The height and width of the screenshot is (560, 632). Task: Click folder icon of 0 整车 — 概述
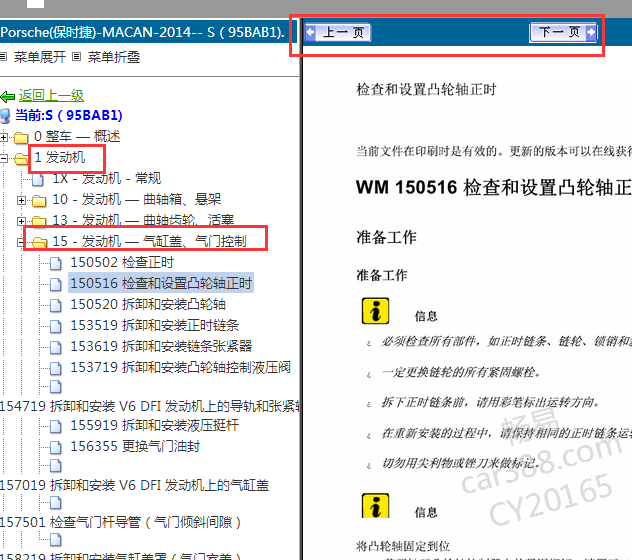click(21, 138)
